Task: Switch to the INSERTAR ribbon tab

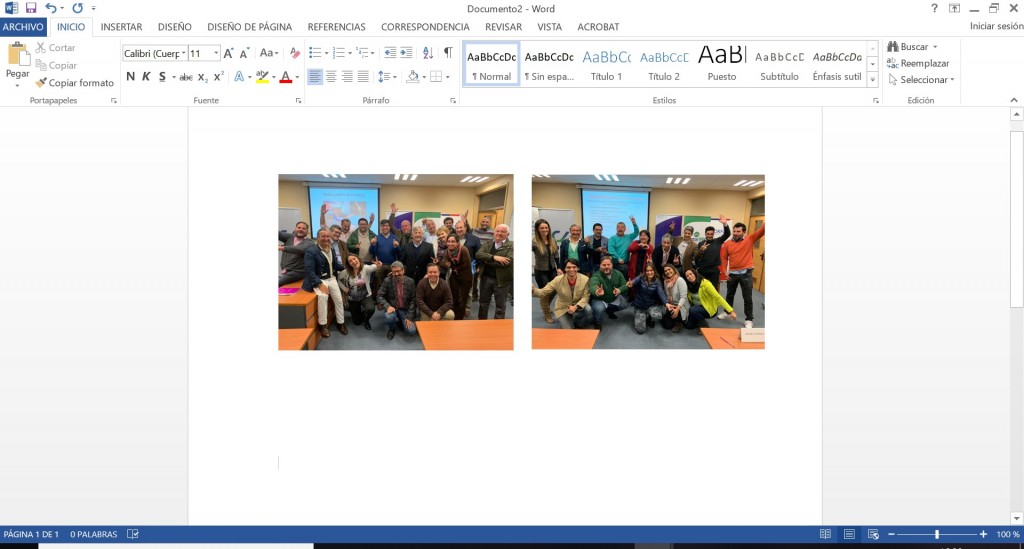Action: point(121,27)
